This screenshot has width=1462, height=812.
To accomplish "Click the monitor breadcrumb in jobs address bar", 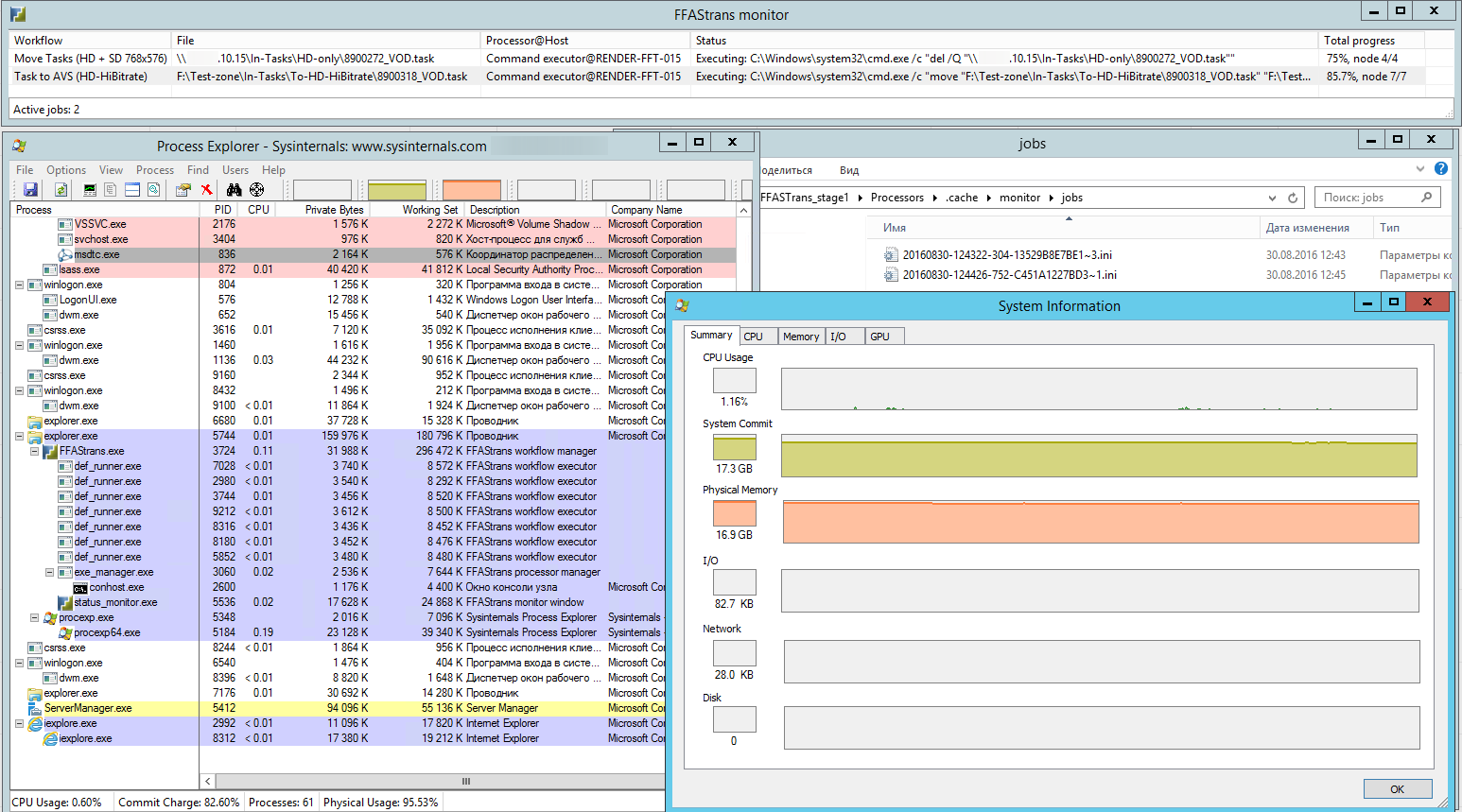I will click(x=1020, y=198).
